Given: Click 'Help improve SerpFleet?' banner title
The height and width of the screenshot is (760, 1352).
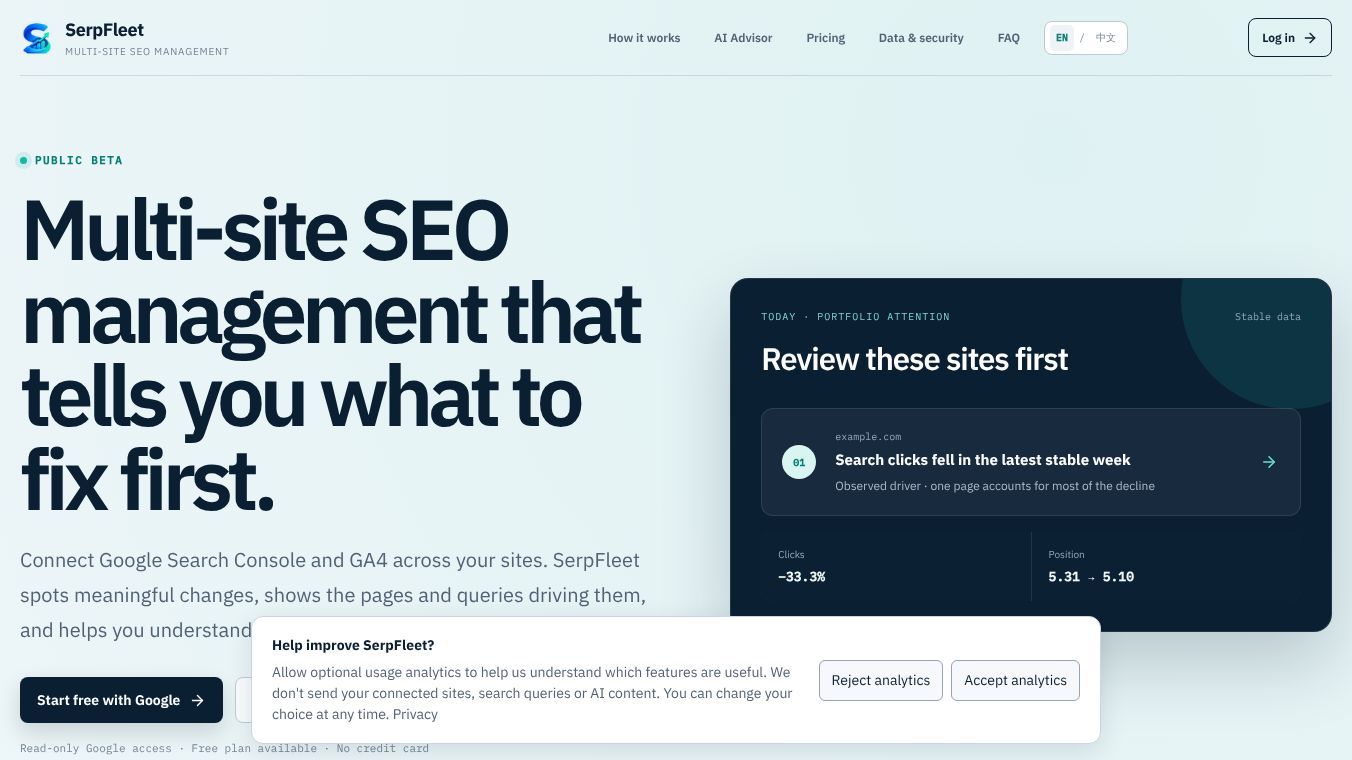Looking at the screenshot, I should 353,645.
